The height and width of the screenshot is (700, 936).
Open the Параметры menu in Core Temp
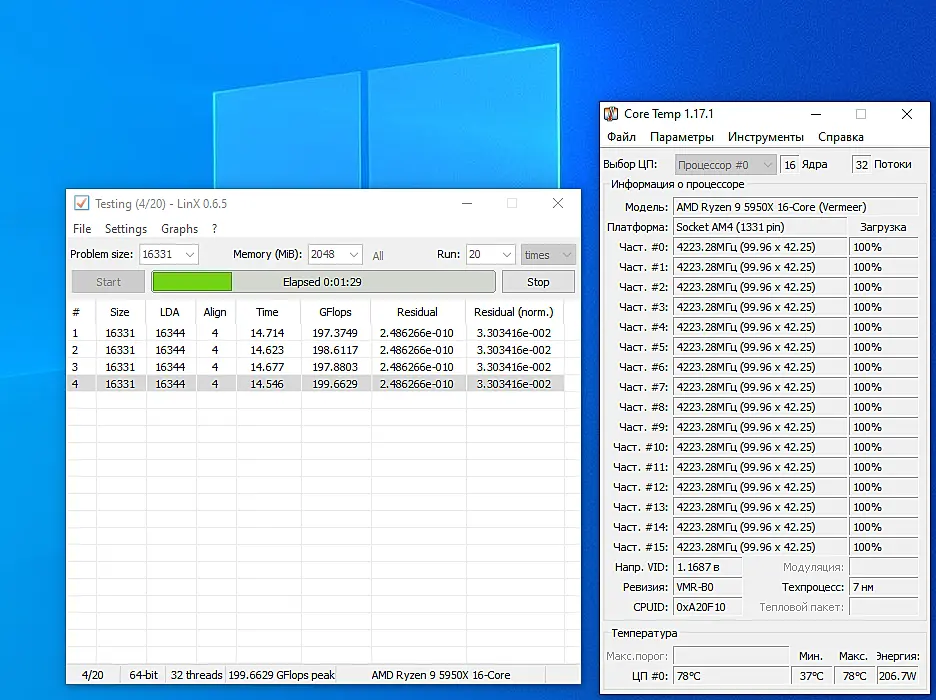pos(682,137)
